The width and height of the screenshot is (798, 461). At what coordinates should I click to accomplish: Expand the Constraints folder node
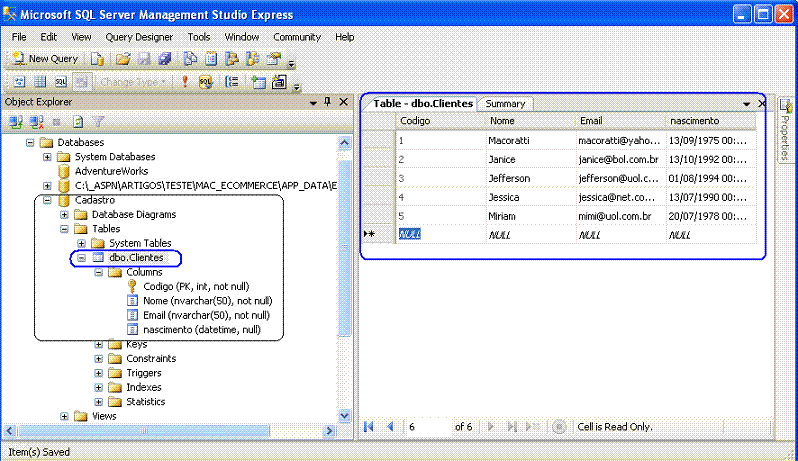pyautogui.click(x=99, y=359)
